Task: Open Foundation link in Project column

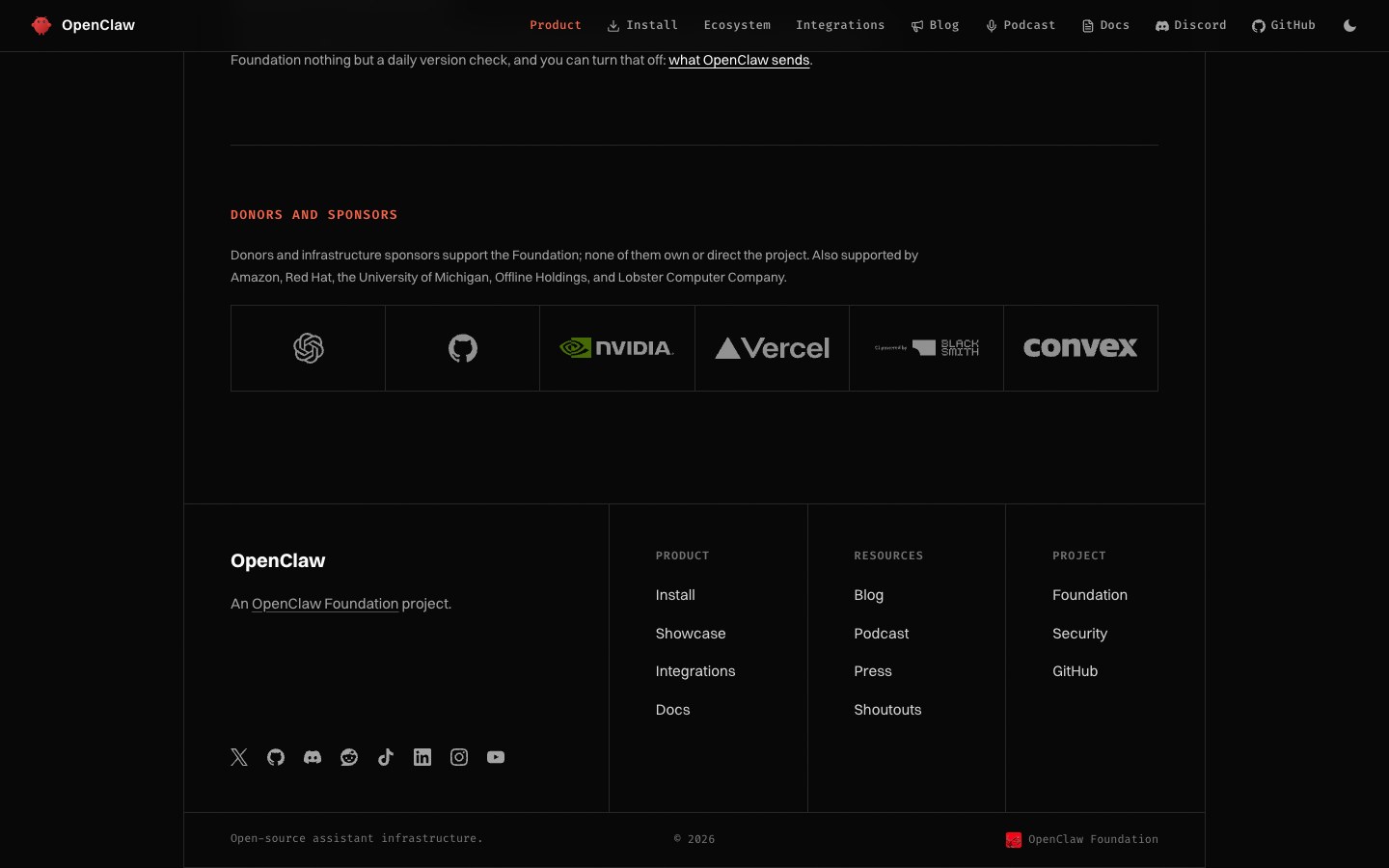Action: [1090, 595]
